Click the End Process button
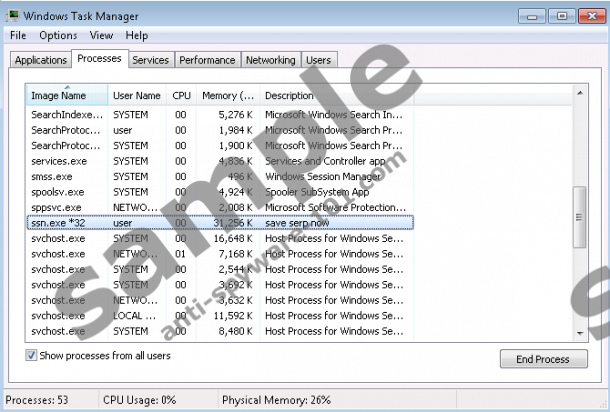 (543, 359)
